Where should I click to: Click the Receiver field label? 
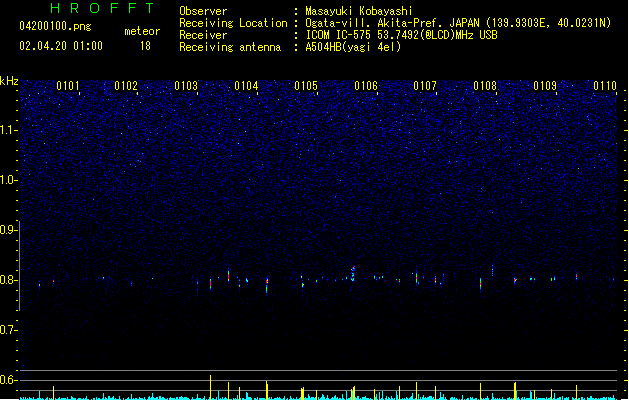click(203, 35)
